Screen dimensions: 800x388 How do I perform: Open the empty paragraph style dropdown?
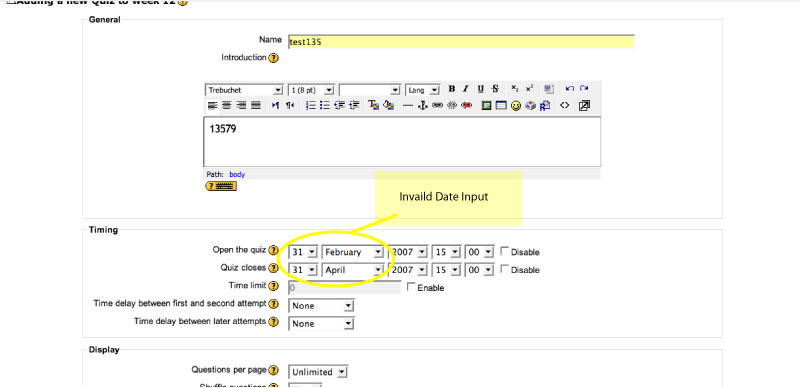tap(370, 90)
